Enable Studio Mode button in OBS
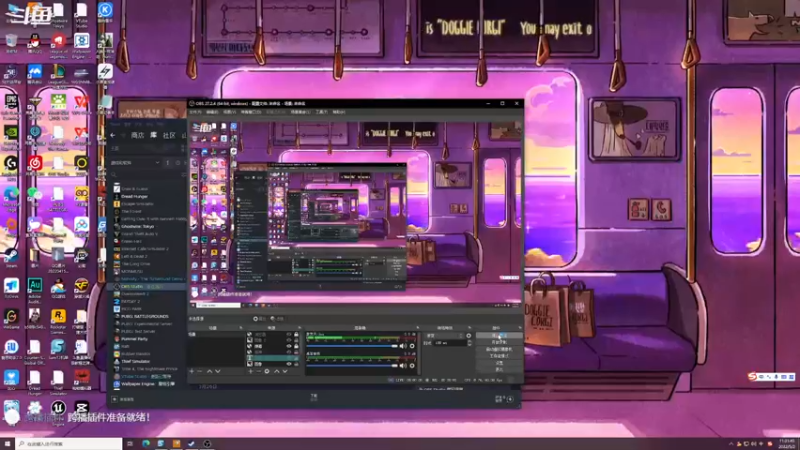 (x=499, y=356)
